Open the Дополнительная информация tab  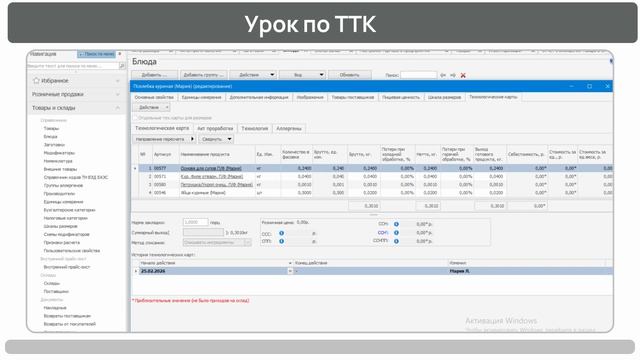coord(259,97)
